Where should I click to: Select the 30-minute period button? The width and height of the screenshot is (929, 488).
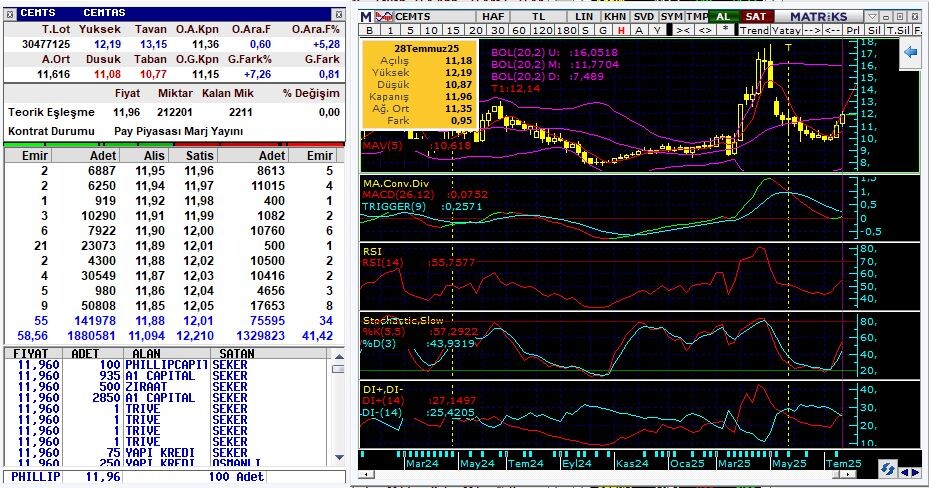click(497, 30)
